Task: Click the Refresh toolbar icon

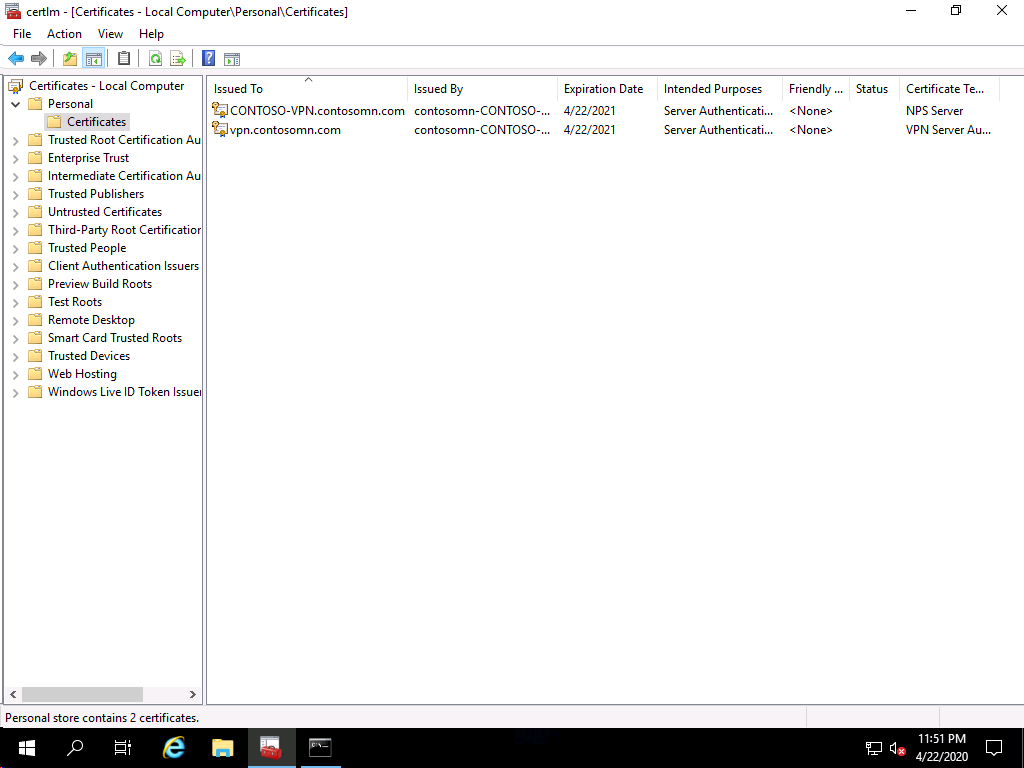Action: click(x=155, y=58)
